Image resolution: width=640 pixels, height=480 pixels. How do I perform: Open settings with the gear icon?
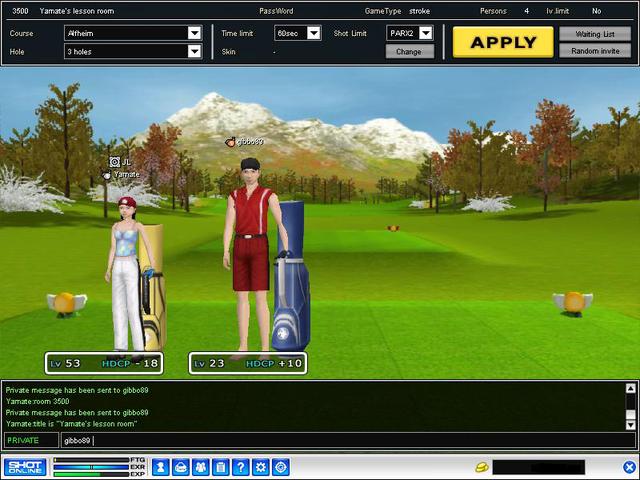click(x=261, y=467)
